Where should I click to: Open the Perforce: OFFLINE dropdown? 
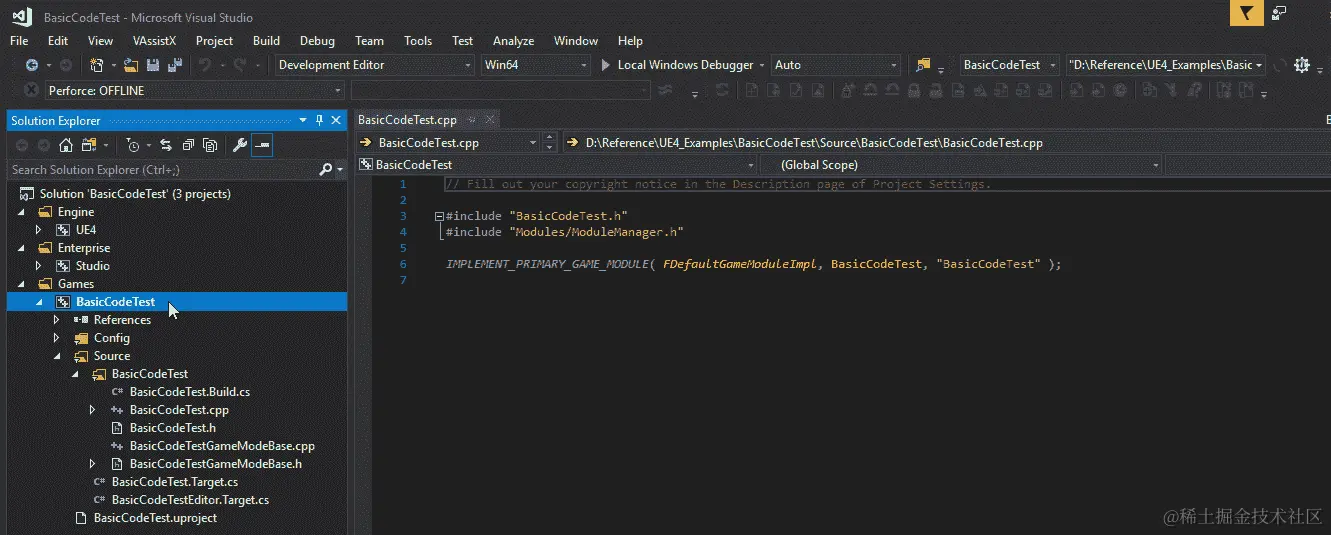[x=195, y=90]
